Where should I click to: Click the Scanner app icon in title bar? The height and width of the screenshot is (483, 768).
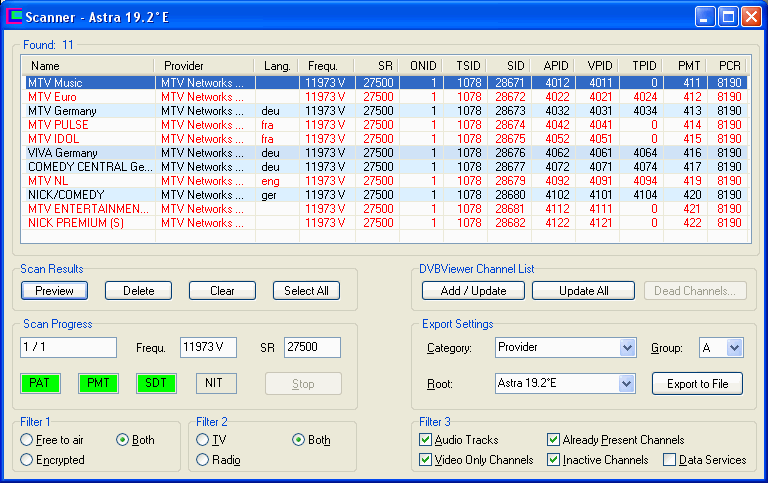pos(14,16)
